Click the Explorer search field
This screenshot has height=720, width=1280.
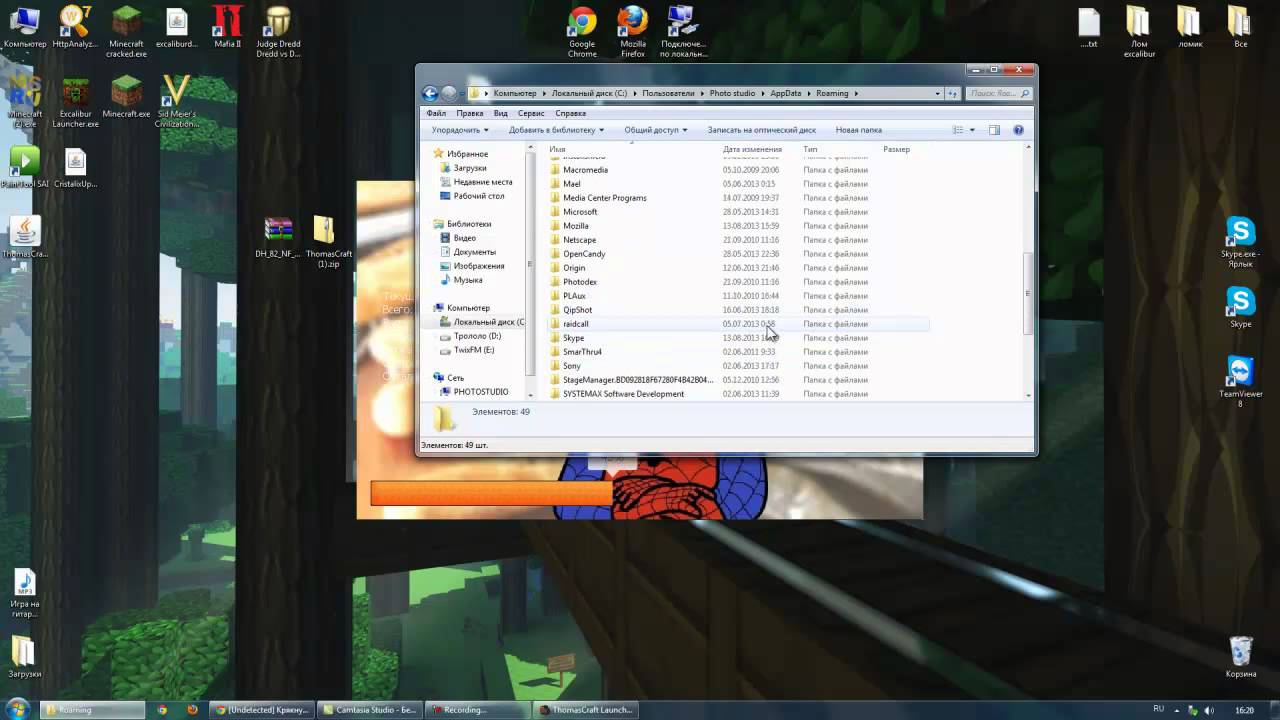pos(999,93)
